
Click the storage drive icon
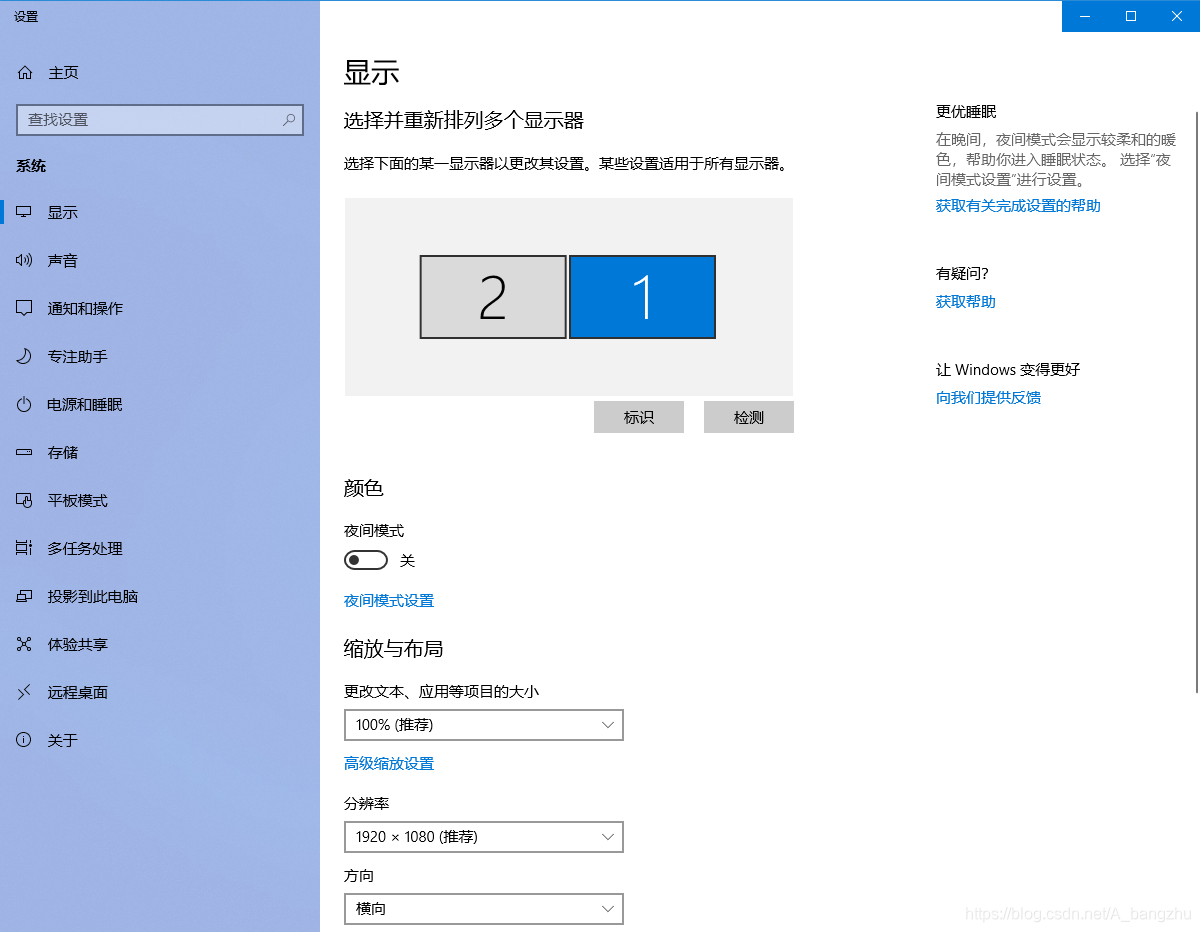click(x=25, y=453)
